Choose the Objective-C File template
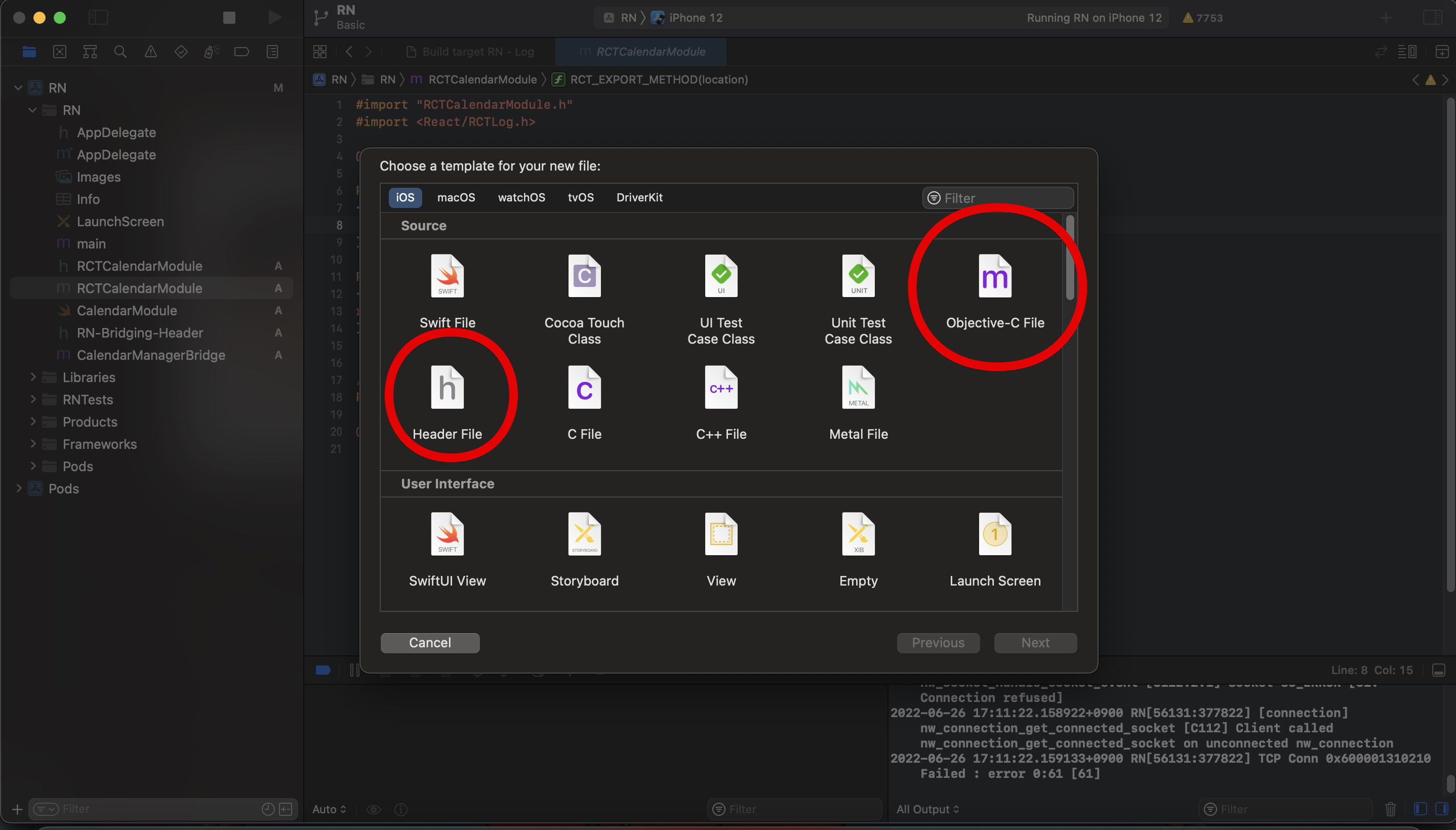Screen dimensions: 1456x830 (995, 276)
